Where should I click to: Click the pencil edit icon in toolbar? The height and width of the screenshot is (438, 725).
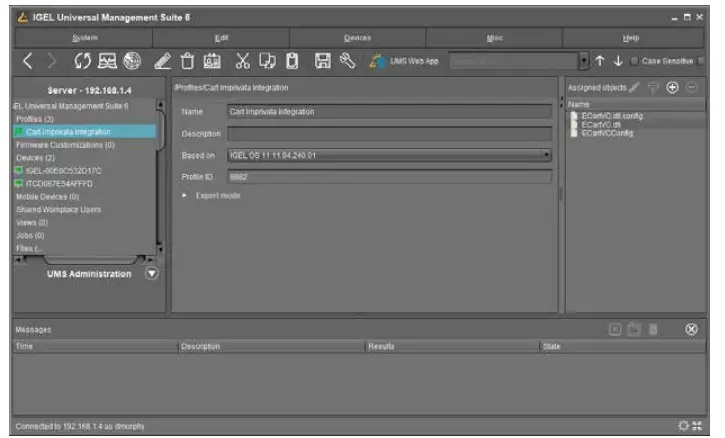click(162, 61)
